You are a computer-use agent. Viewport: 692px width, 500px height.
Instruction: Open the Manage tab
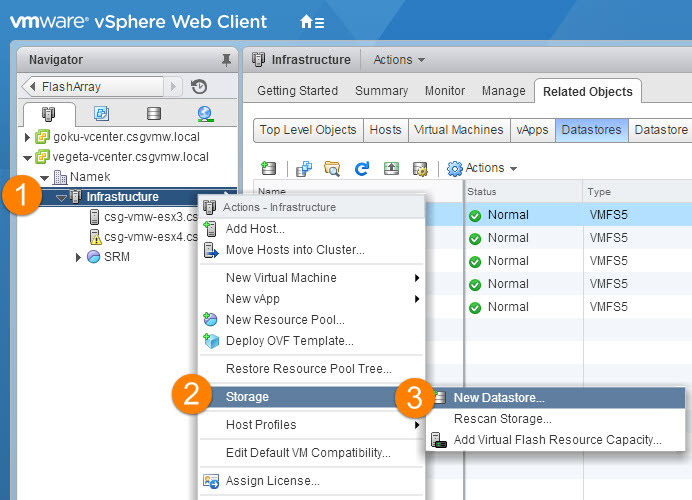click(x=504, y=90)
